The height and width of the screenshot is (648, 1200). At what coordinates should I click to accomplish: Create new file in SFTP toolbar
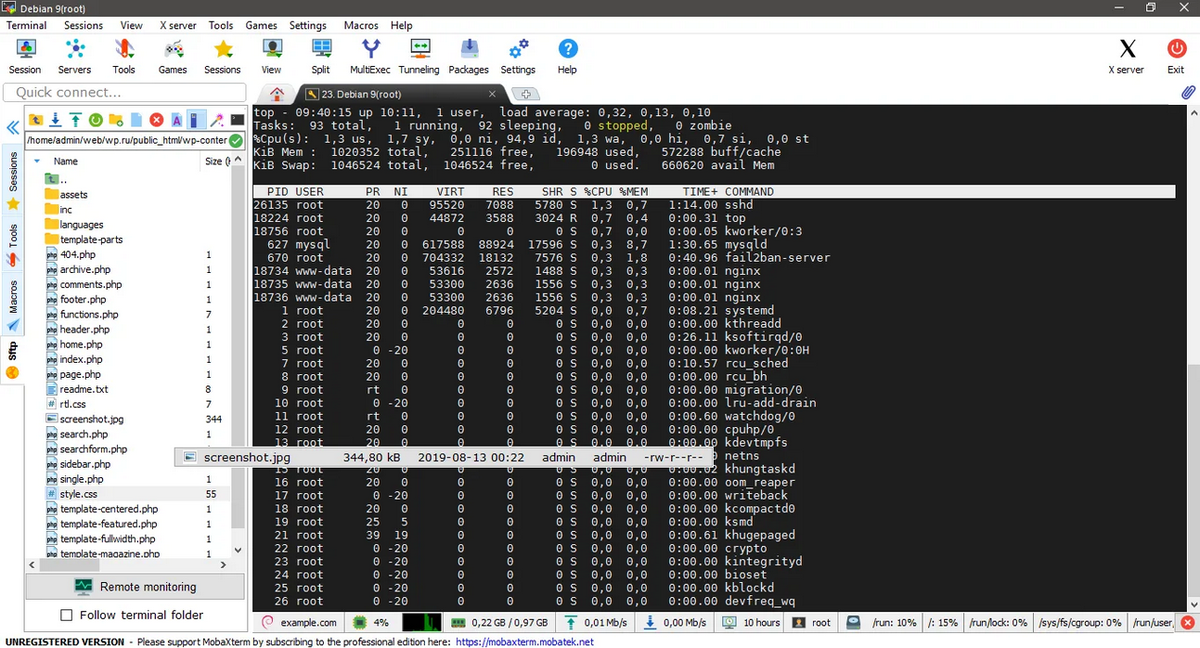[136, 119]
